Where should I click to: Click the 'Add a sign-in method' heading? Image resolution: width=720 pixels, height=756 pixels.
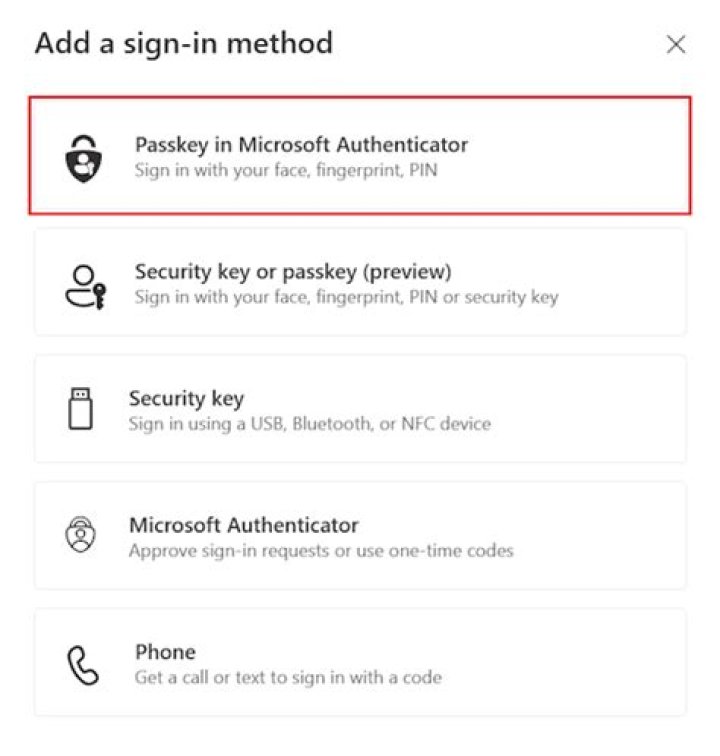(184, 44)
